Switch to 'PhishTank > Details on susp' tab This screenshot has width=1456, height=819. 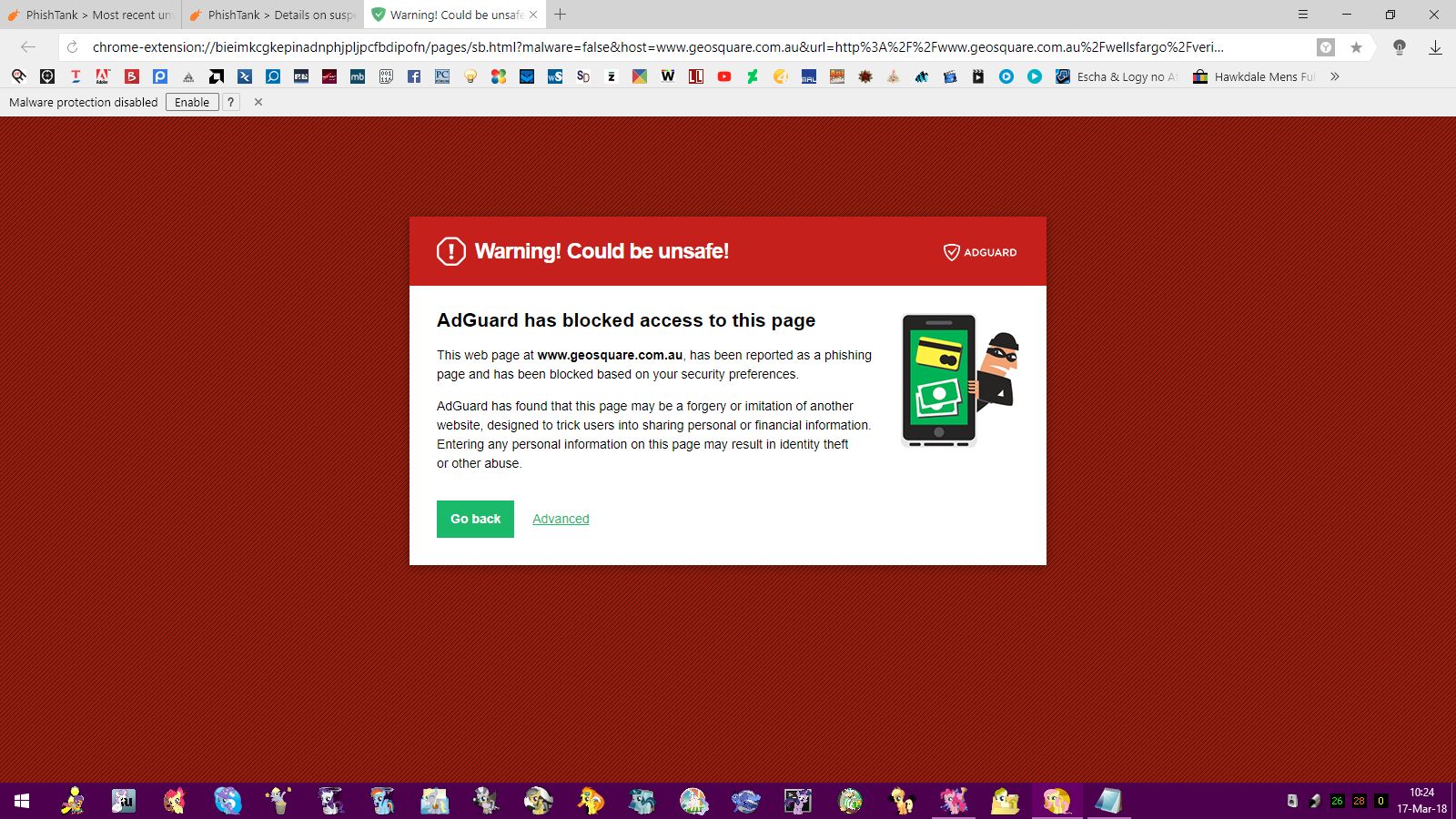[273, 15]
